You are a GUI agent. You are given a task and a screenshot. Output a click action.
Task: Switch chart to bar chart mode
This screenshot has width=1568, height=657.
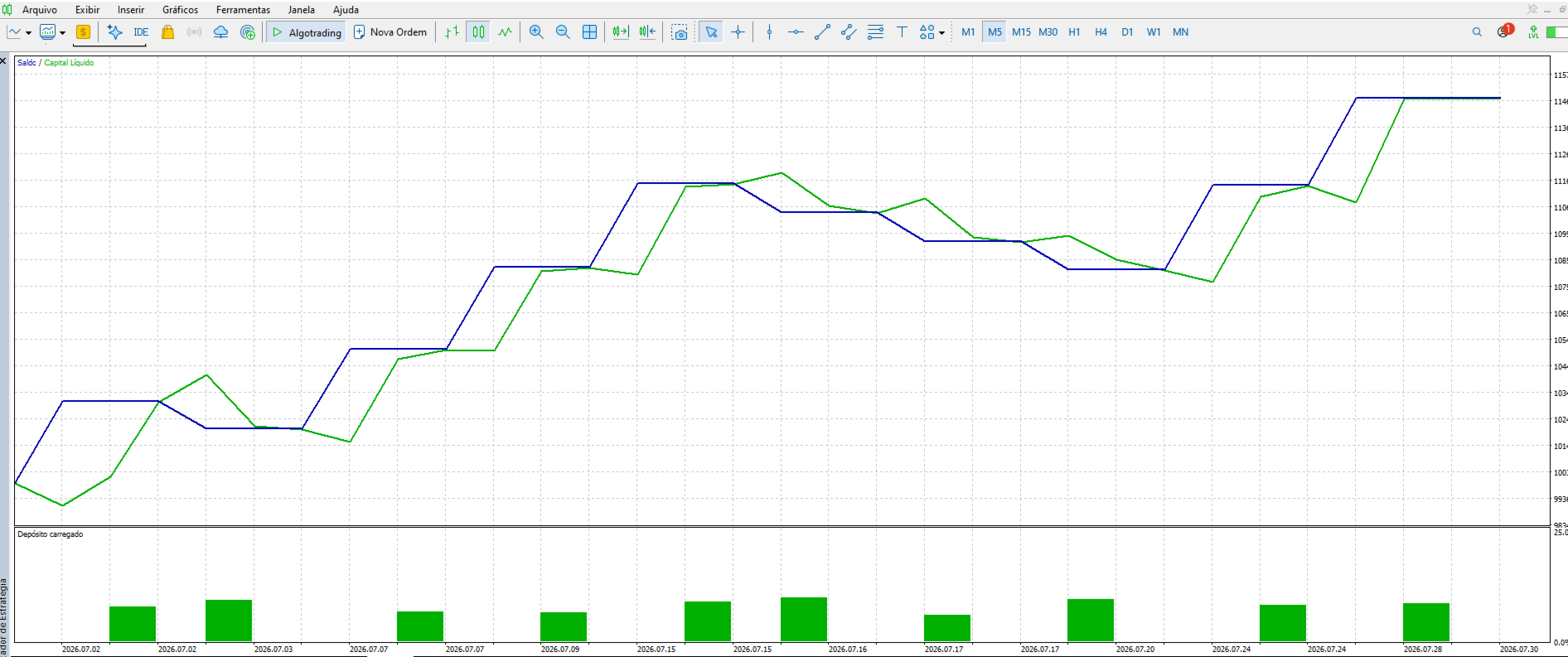click(452, 32)
